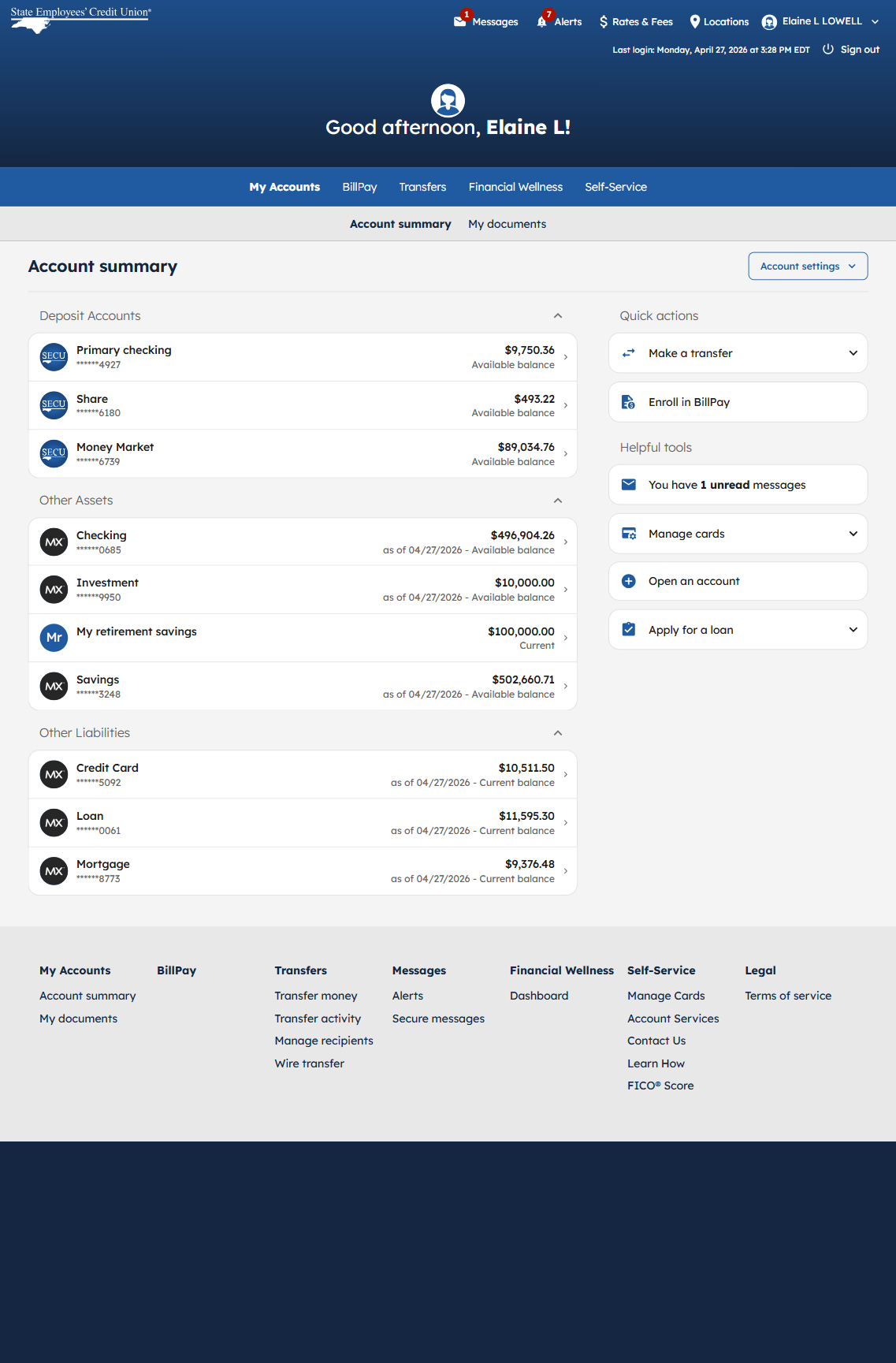The height and width of the screenshot is (1363, 896).
Task: Click the sign out power icon
Action: 828,49
